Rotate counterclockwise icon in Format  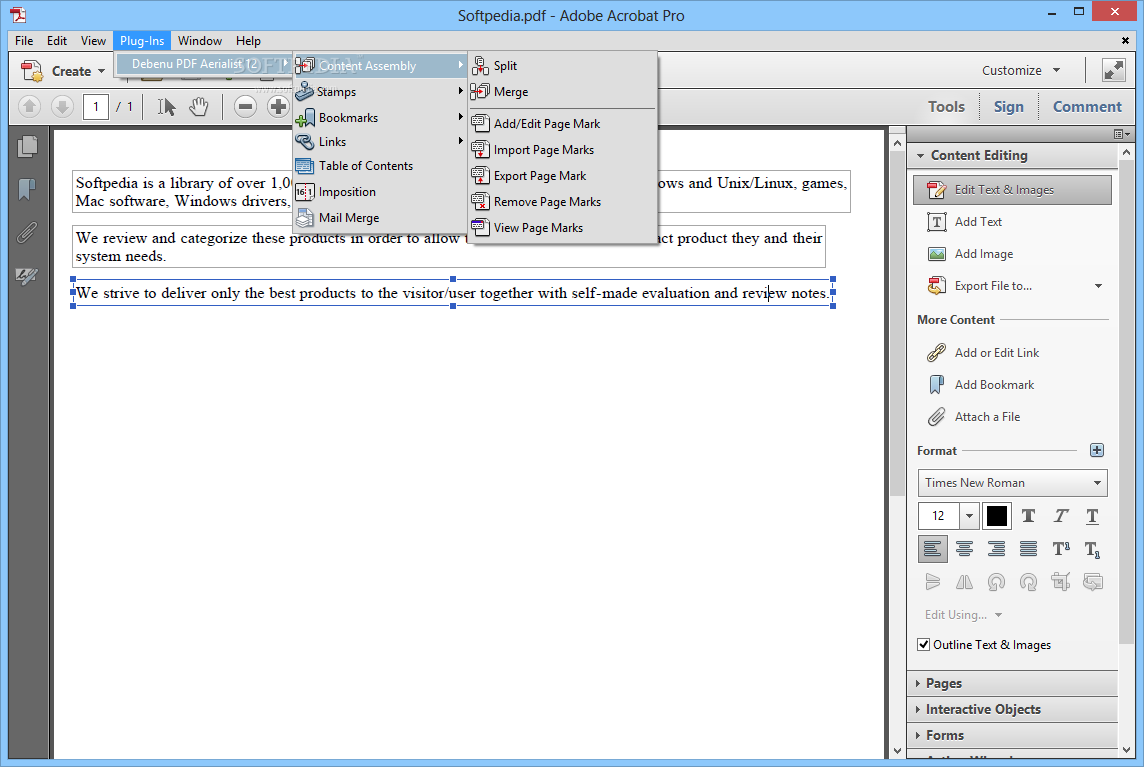coord(996,582)
